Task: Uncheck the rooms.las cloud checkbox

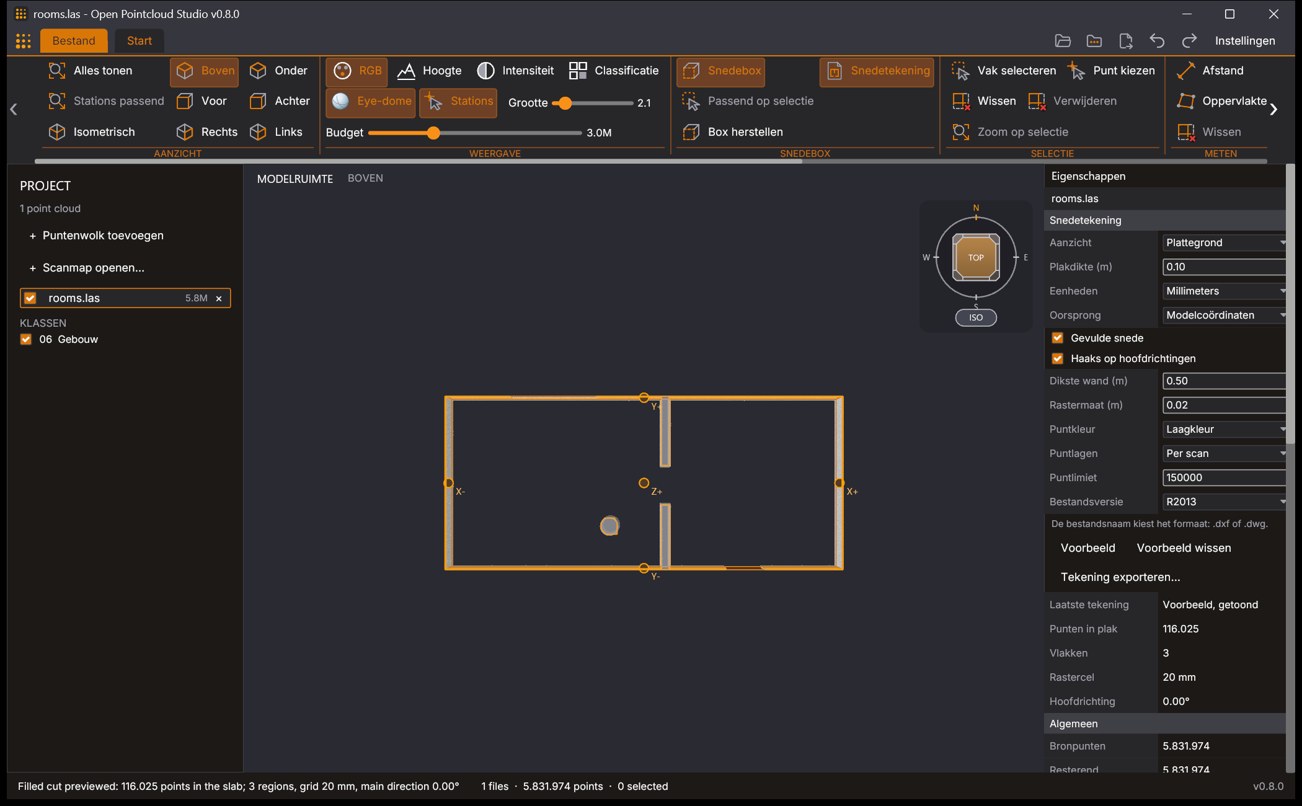Action: pos(30,298)
